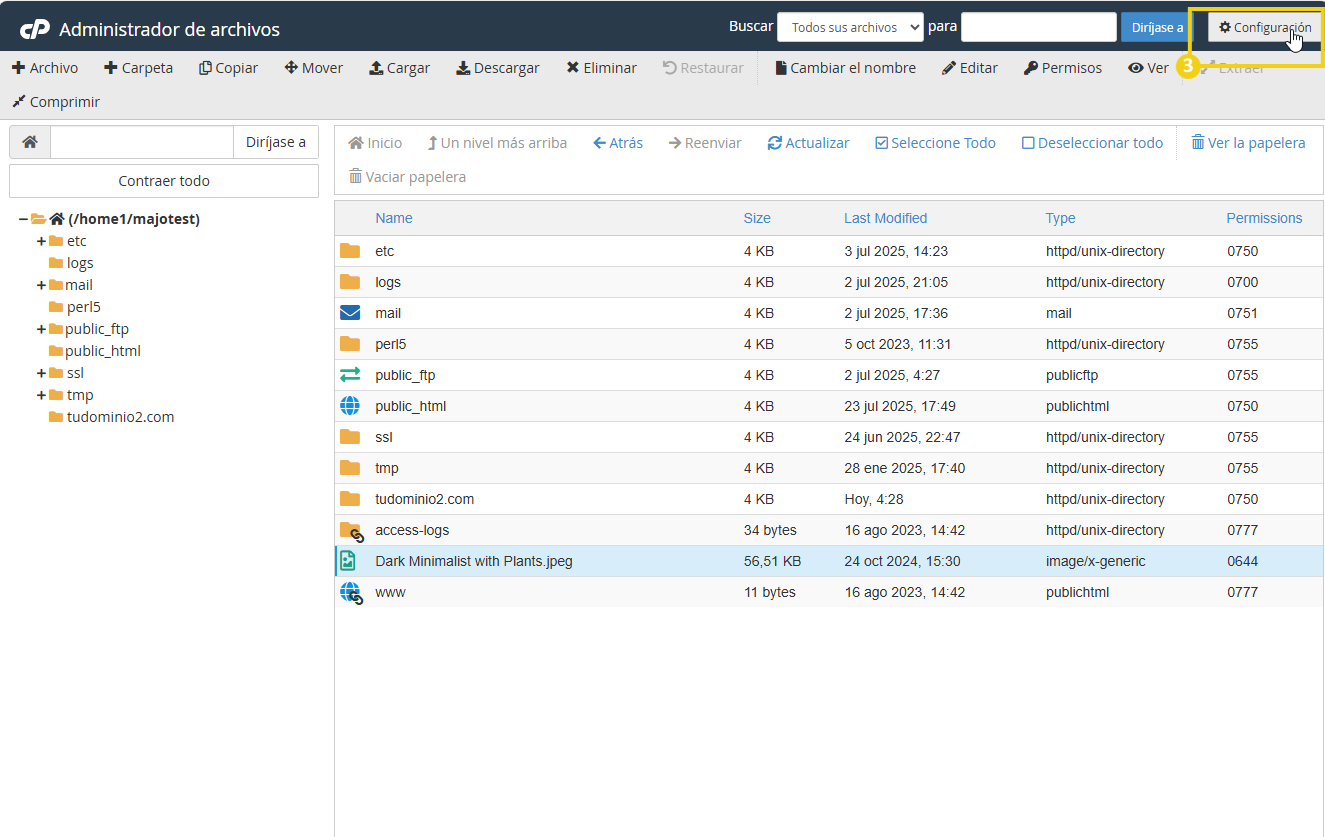Open the Todos sus archivos search dropdown

(849, 27)
